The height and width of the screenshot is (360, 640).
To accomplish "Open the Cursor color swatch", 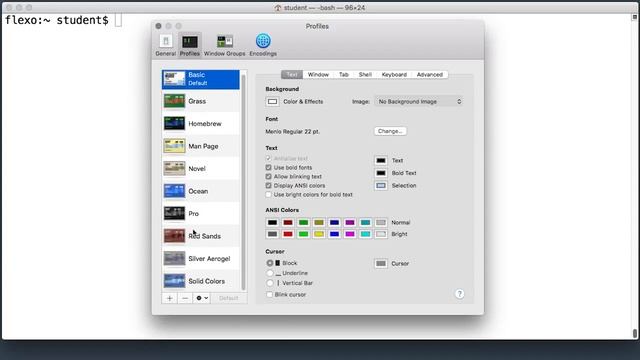I will point(381,264).
